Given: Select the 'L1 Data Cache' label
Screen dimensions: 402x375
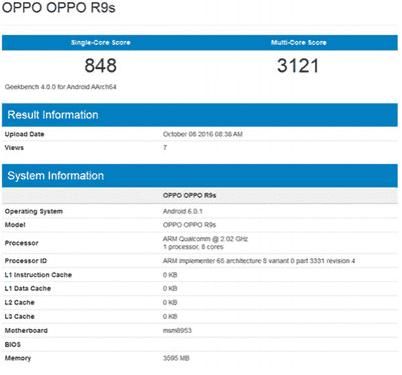Looking at the screenshot, I should [x=28, y=288].
